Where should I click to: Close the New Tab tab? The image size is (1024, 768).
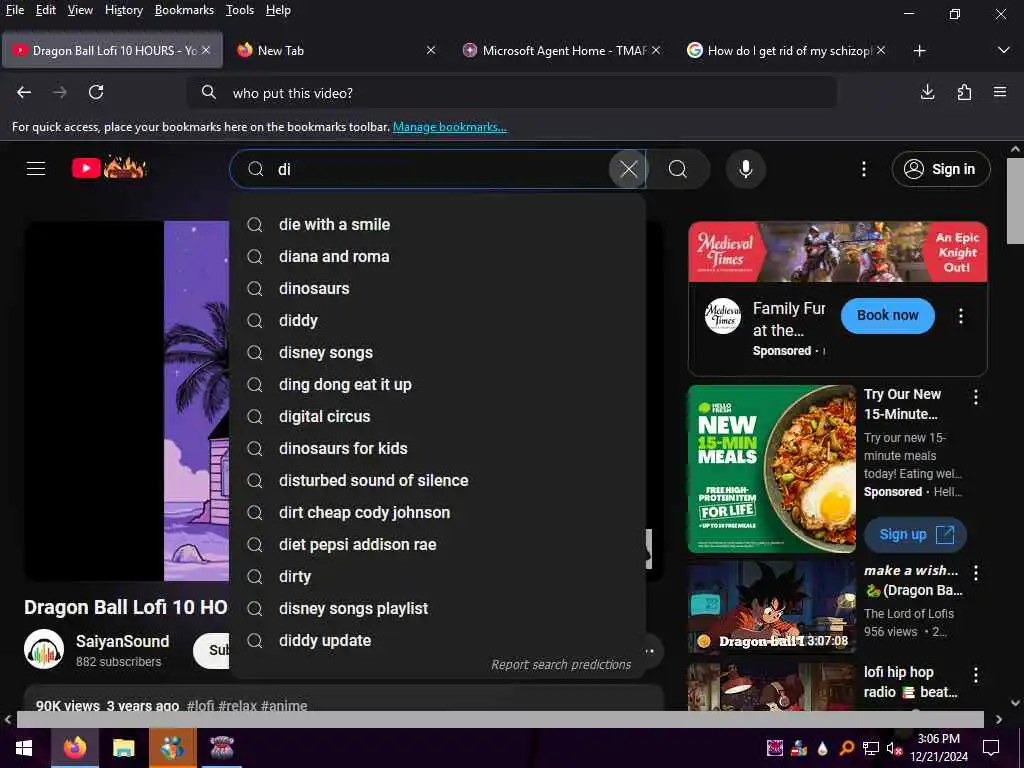point(431,50)
